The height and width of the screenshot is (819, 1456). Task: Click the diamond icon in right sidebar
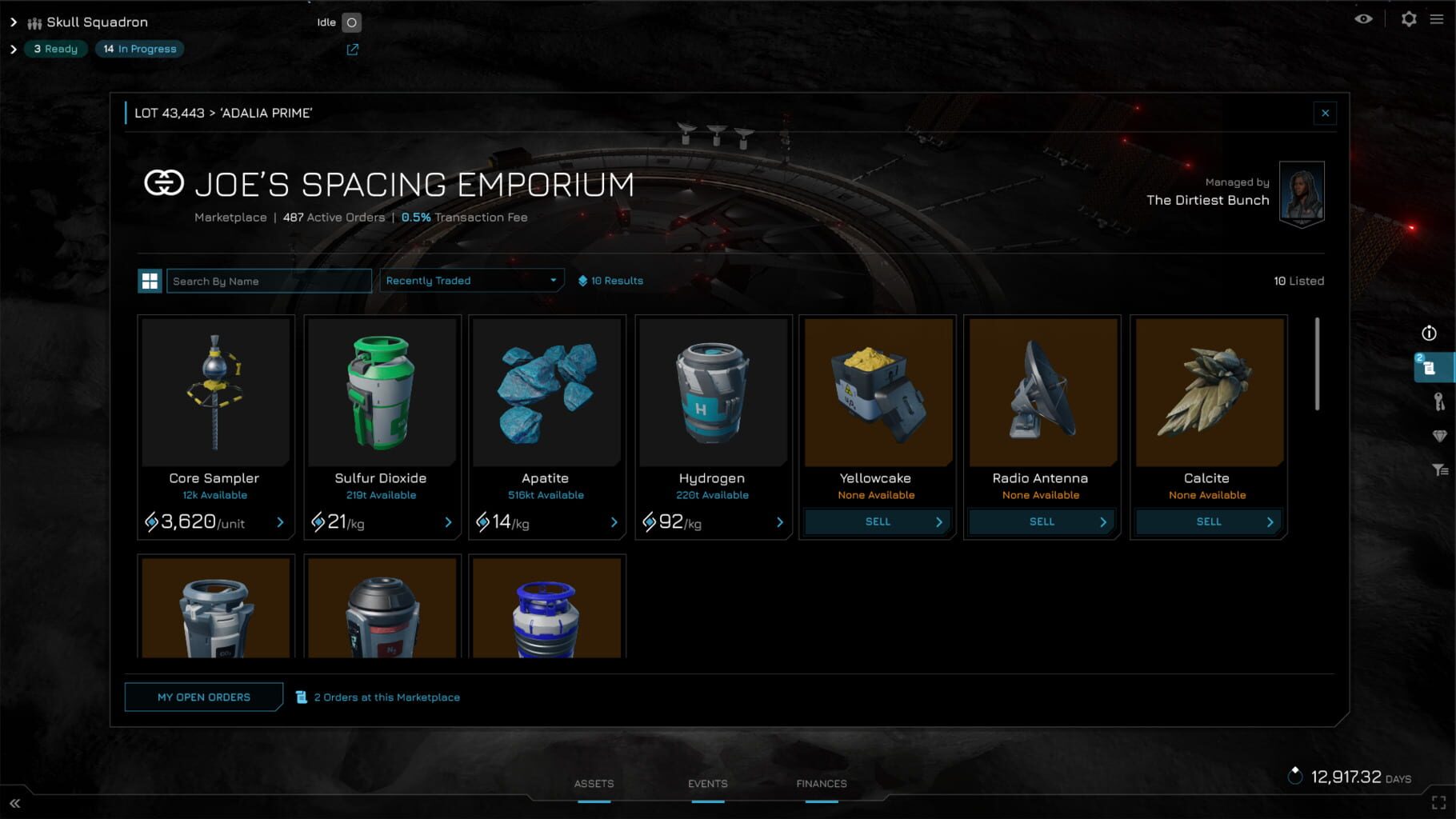[x=1439, y=436]
